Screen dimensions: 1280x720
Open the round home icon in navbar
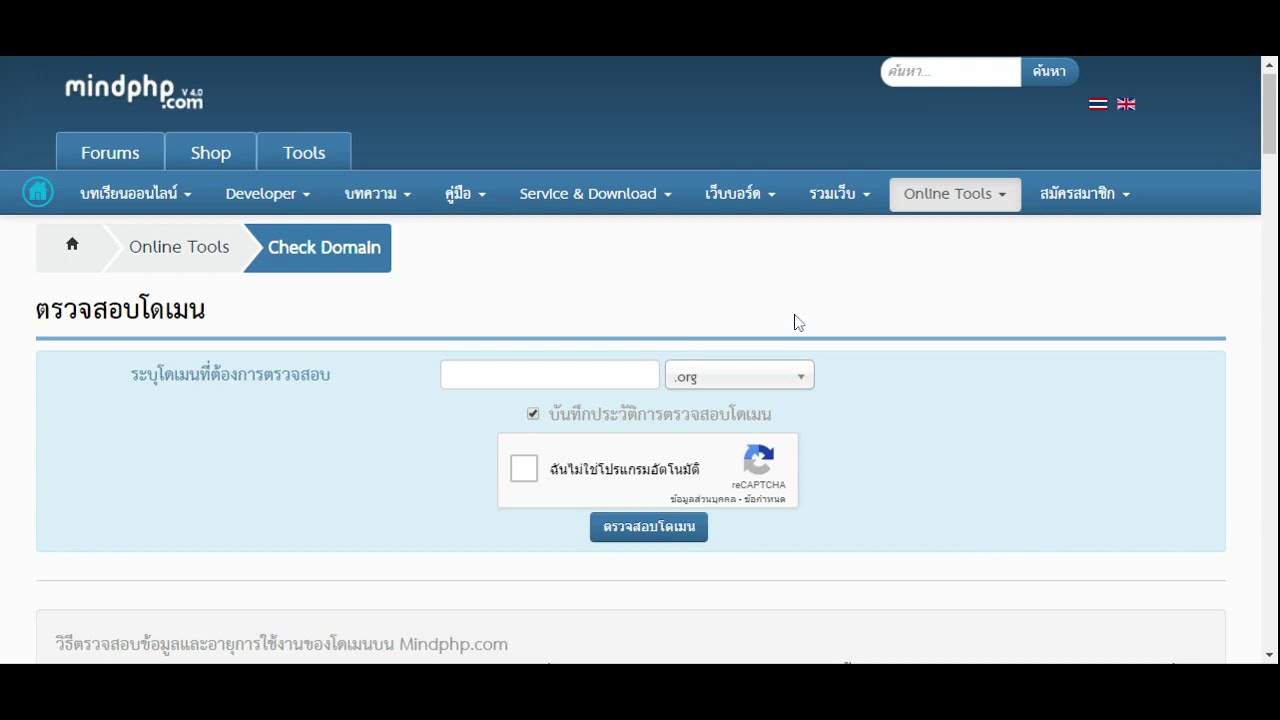click(x=38, y=192)
